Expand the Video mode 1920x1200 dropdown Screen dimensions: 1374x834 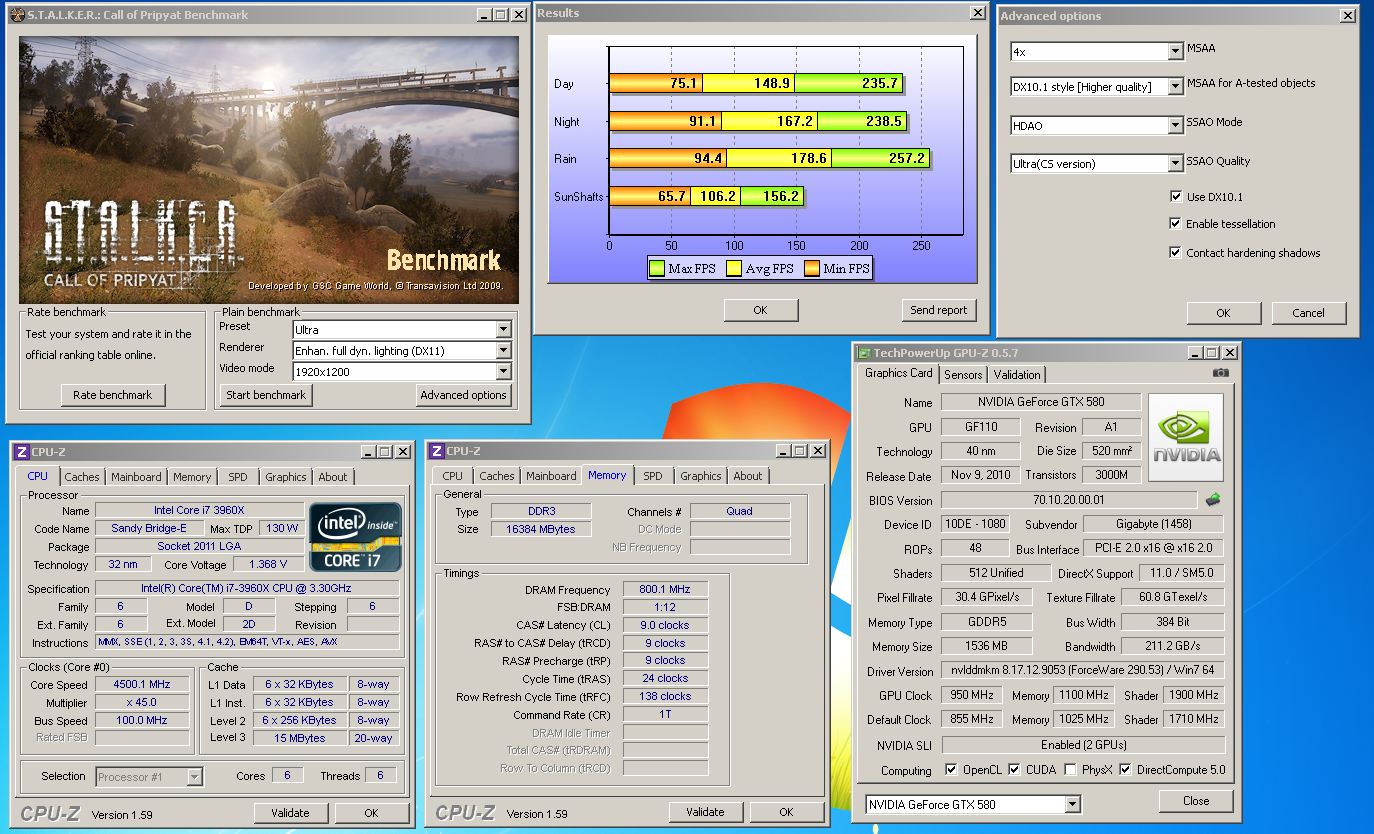[x=503, y=371]
